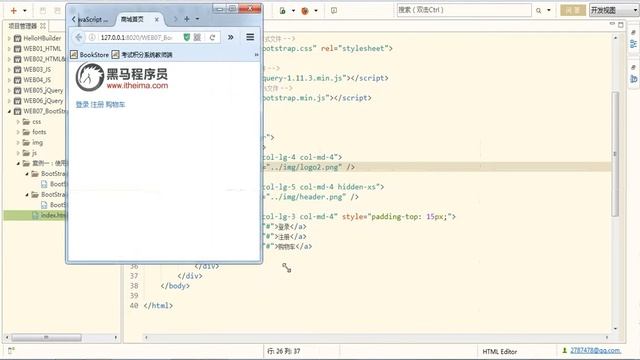Open the dropdown arrow beside the New plus icon

click(25, 11)
